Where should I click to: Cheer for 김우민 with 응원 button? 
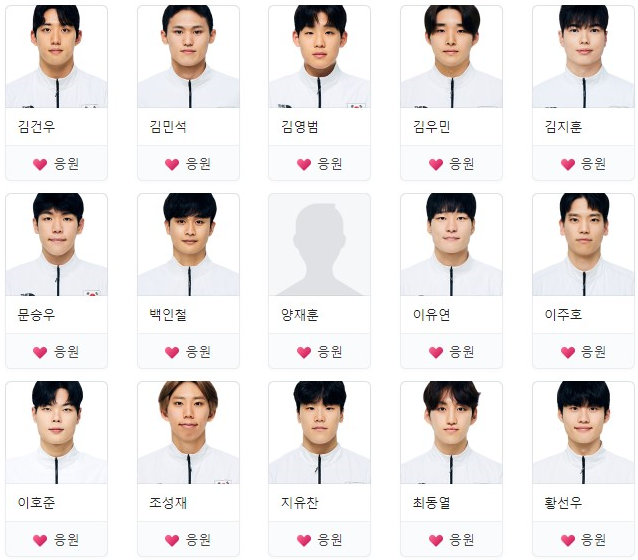coord(451,163)
